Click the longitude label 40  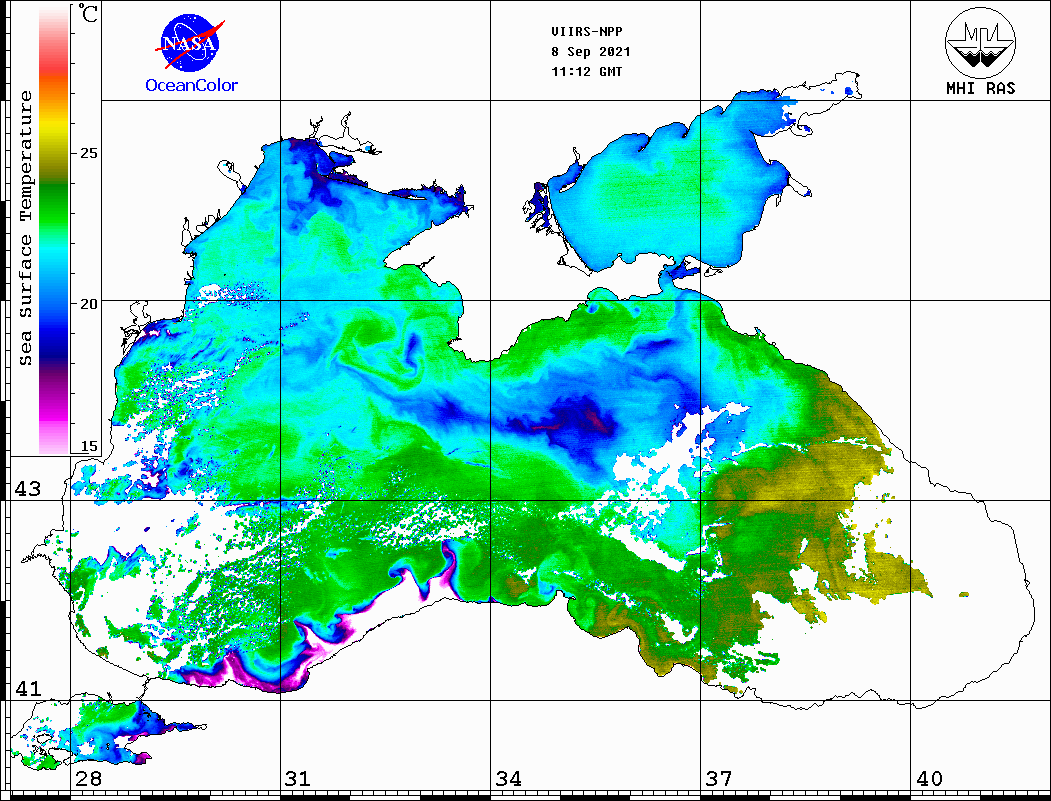pos(929,778)
